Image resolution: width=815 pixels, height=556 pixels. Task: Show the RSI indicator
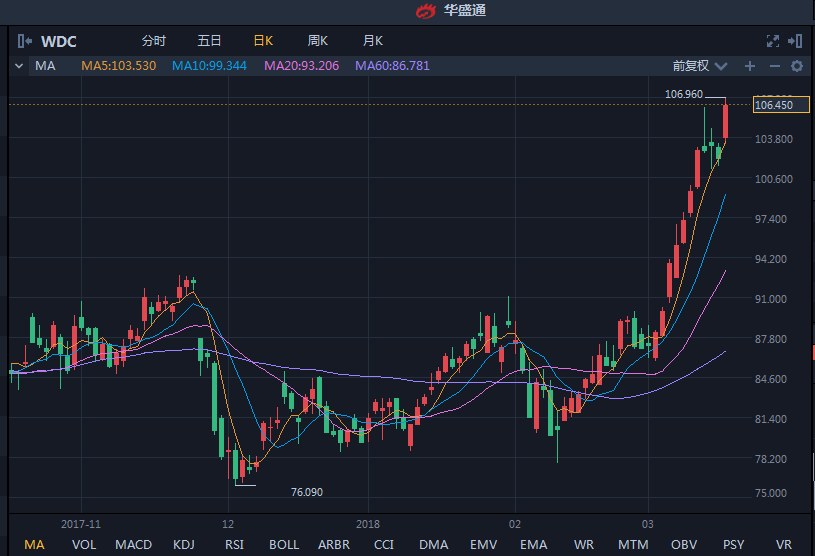(x=234, y=544)
